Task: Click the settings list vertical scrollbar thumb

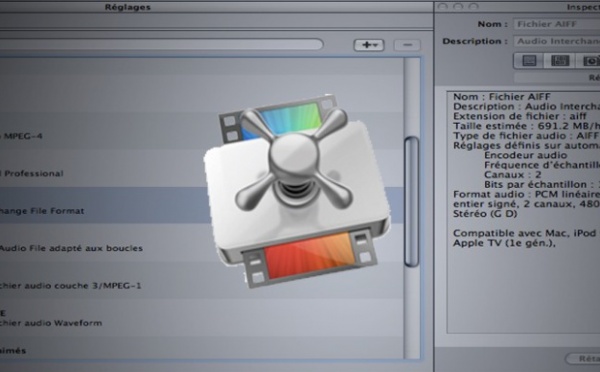Action: pyautogui.click(x=412, y=201)
